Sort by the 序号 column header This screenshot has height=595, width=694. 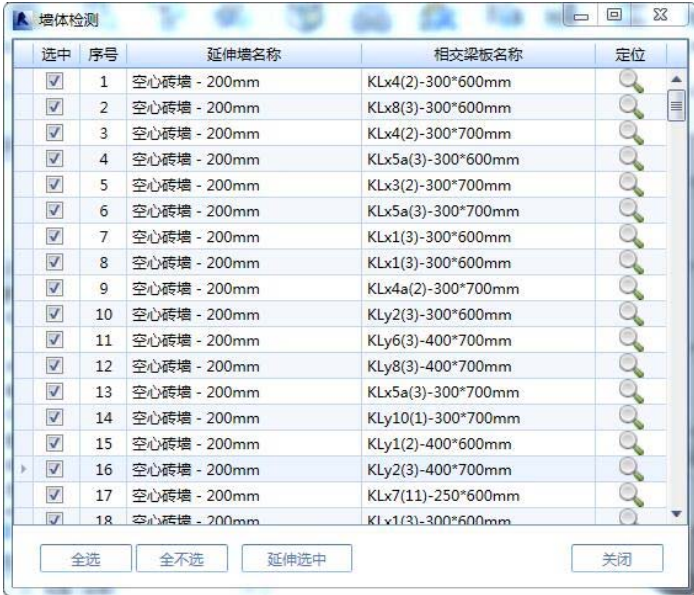tap(103, 54)
